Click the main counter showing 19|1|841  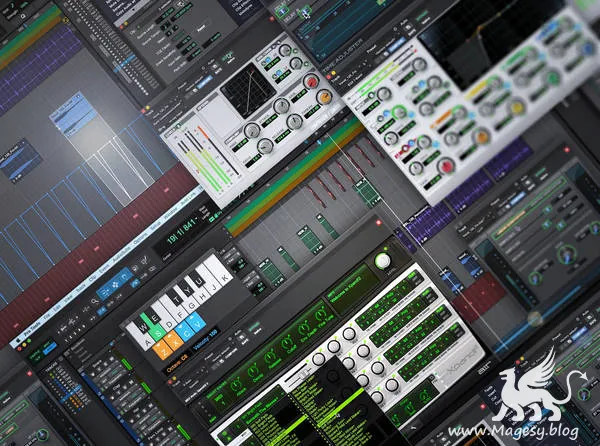(183, 233)
